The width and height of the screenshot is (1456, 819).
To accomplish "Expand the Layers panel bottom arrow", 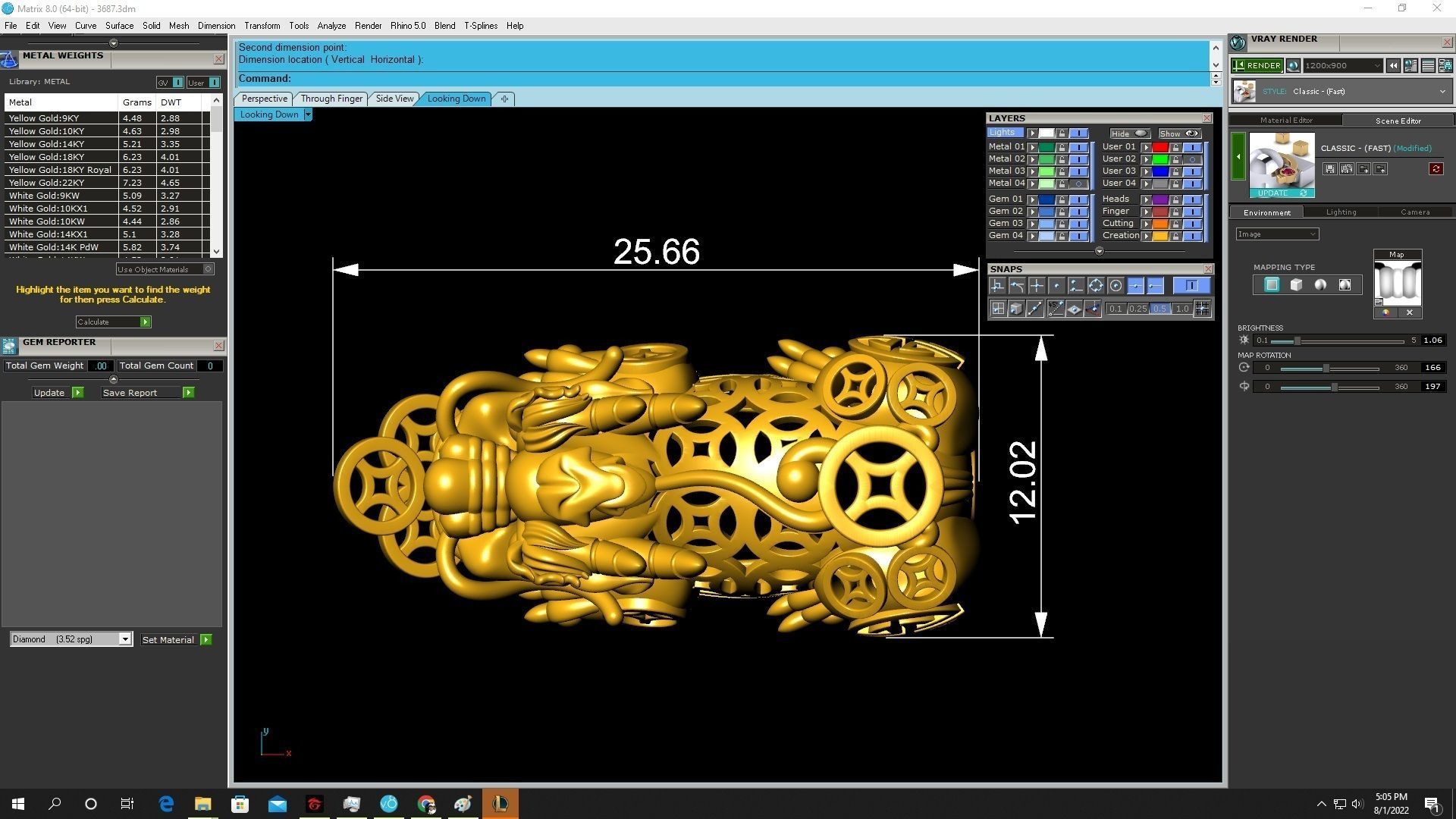I will pyautogui.click(x=1099, y=251).
